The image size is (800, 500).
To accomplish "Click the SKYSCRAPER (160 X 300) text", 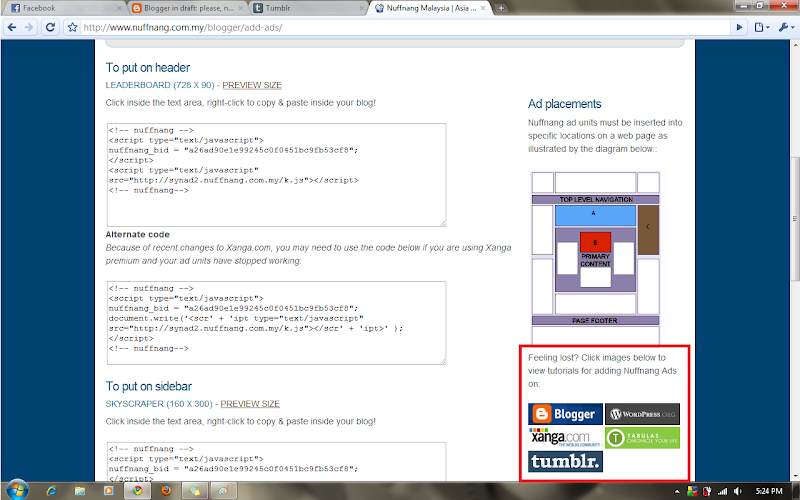I will tap(159, 404).
